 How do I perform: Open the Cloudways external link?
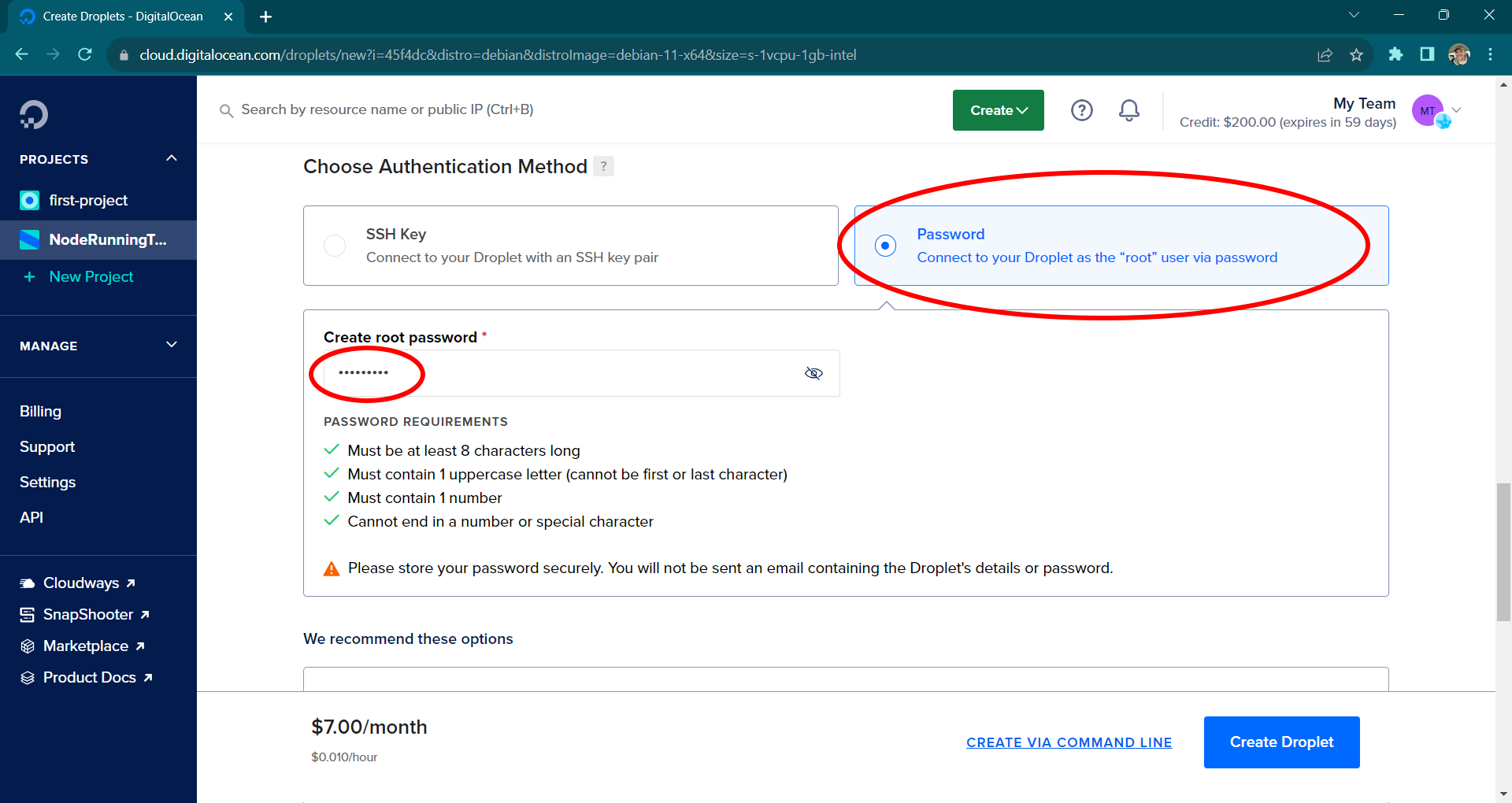click(89, 583)
